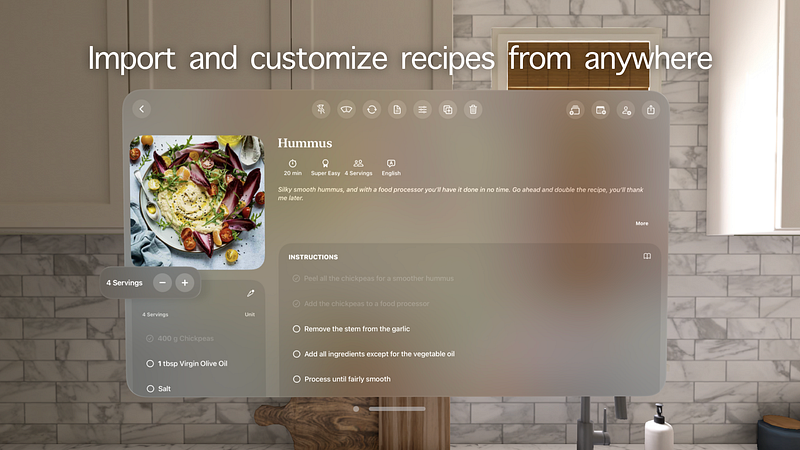This screenshot has height=450, width=800.
Task: Increase servings with the plus button
Action: pyautogui.click(x=185, y=283)
